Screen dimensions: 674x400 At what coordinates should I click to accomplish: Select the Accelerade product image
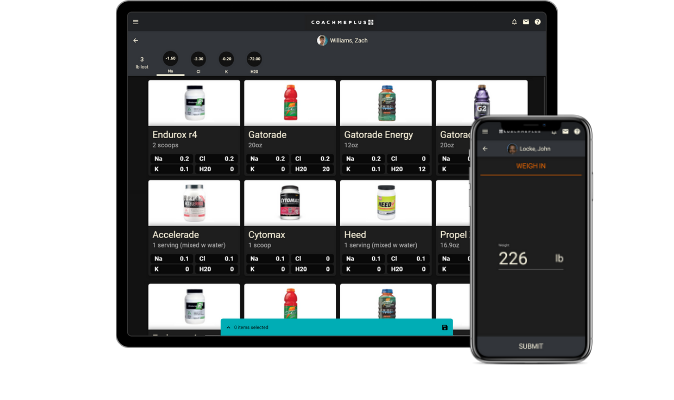tap(194, 203)
